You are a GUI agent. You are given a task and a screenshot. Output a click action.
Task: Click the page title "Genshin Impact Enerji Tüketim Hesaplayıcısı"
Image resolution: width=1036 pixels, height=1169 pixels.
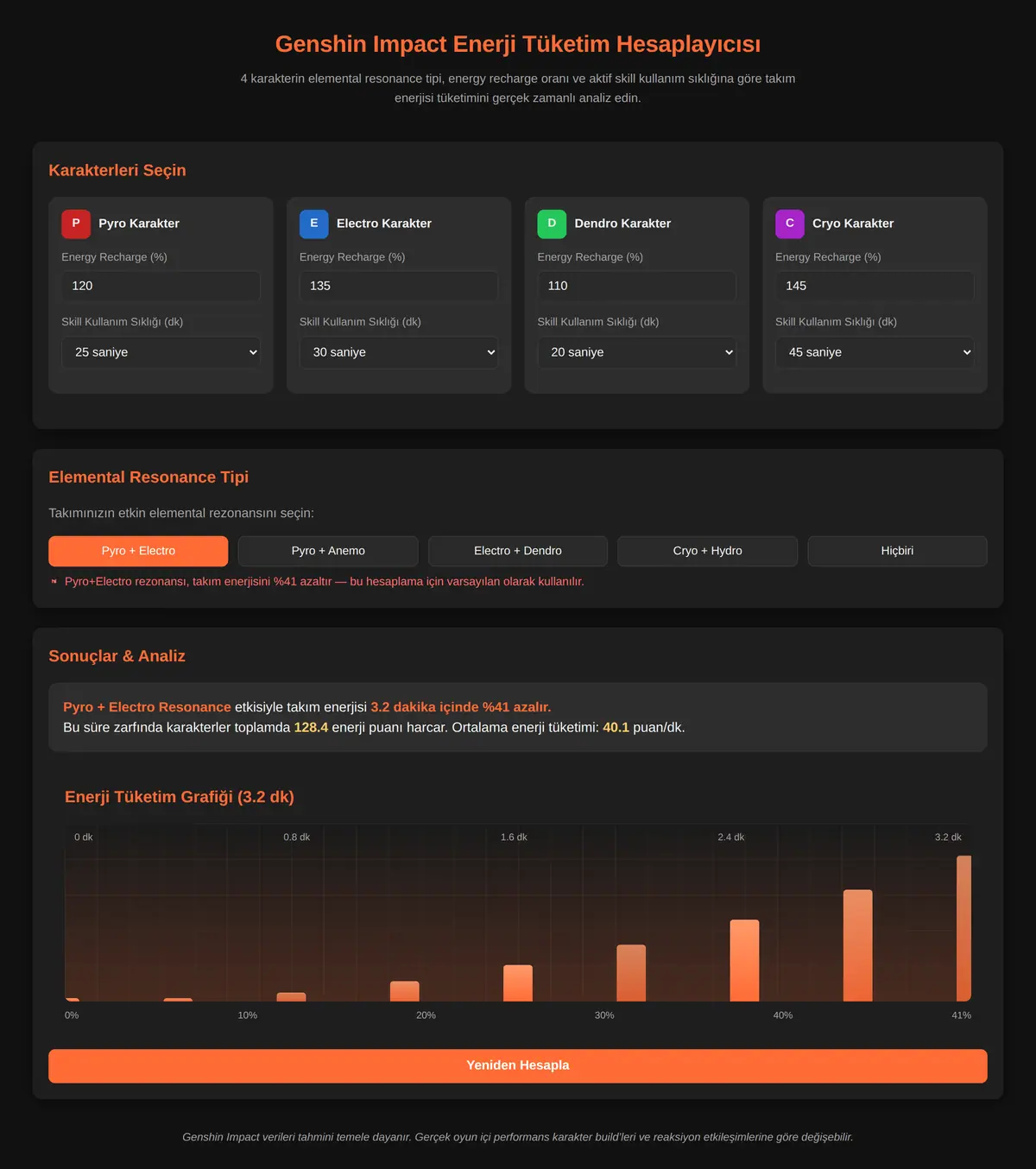[x=518, y=44]
